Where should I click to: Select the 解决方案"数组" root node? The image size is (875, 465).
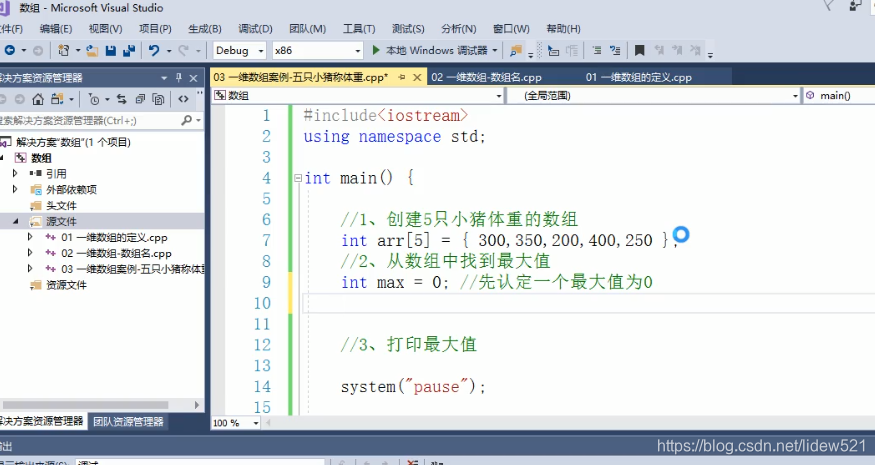click(73, 142)
